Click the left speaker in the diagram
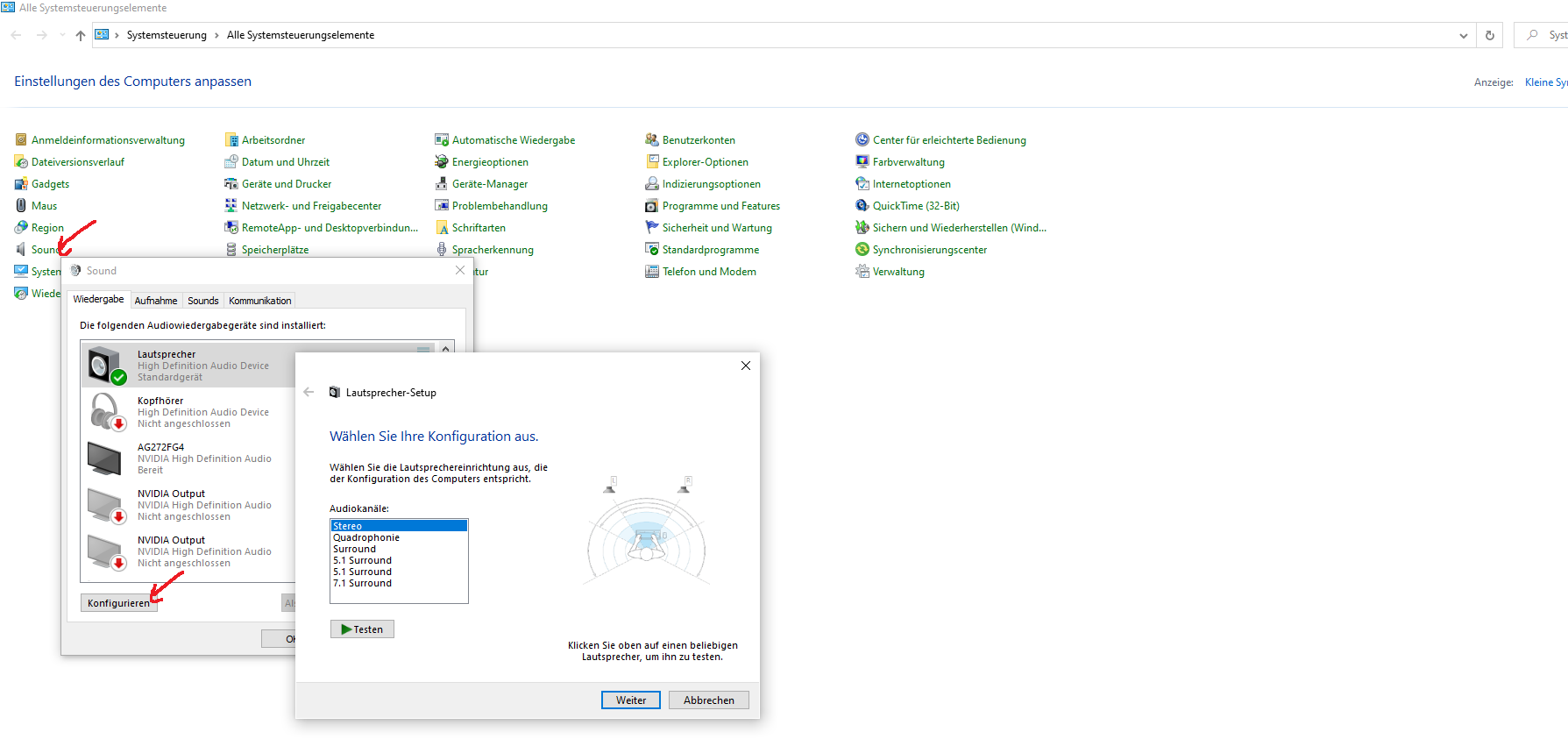 610,485
